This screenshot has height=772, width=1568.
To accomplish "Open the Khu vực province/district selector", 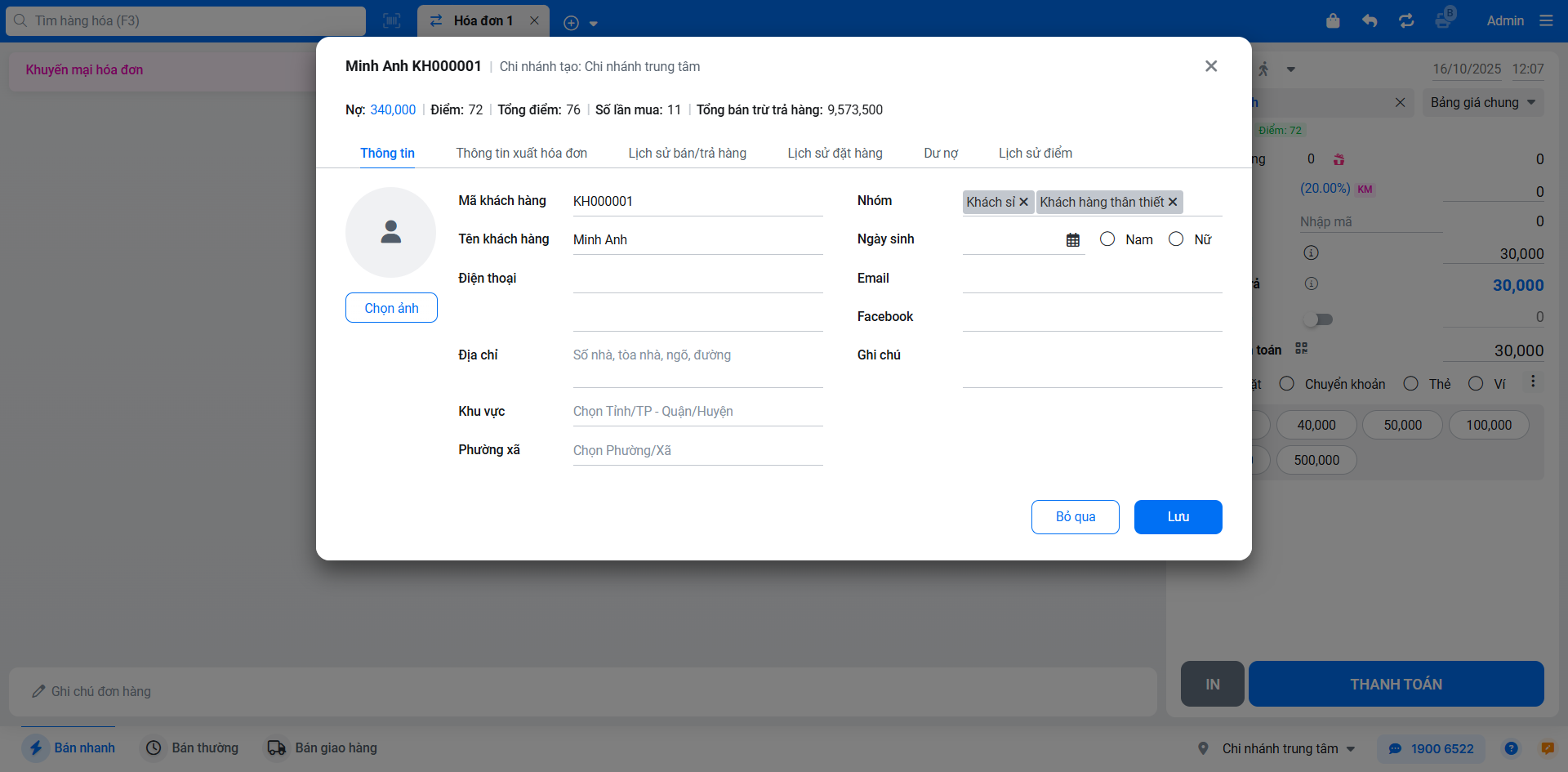I will (x=697, y=412).
